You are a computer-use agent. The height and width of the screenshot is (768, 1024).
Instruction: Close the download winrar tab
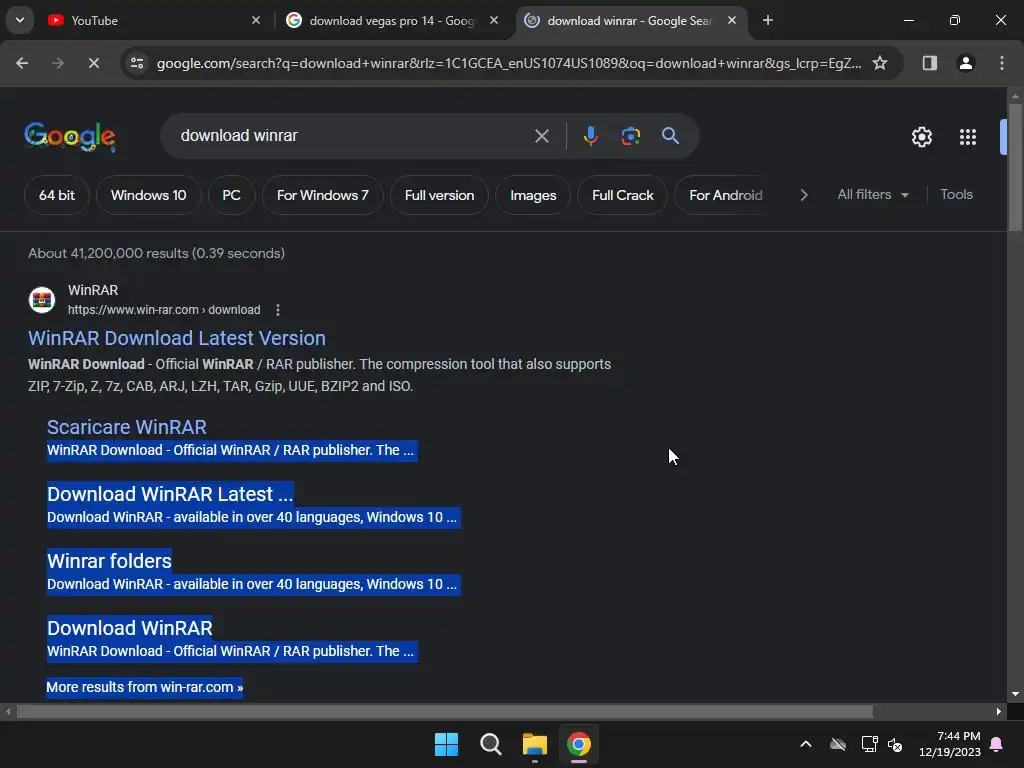(x=732, y=20)
